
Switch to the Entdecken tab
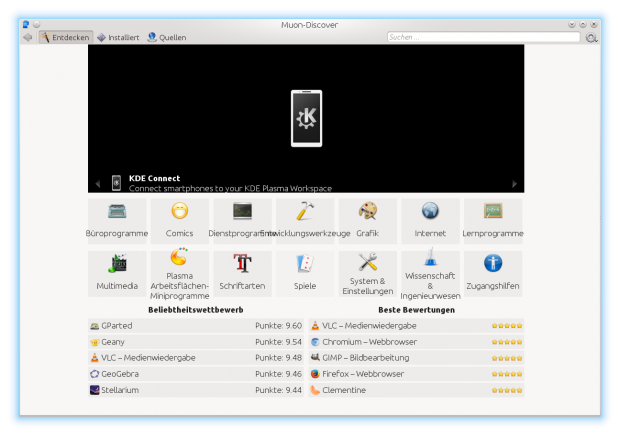66,38
